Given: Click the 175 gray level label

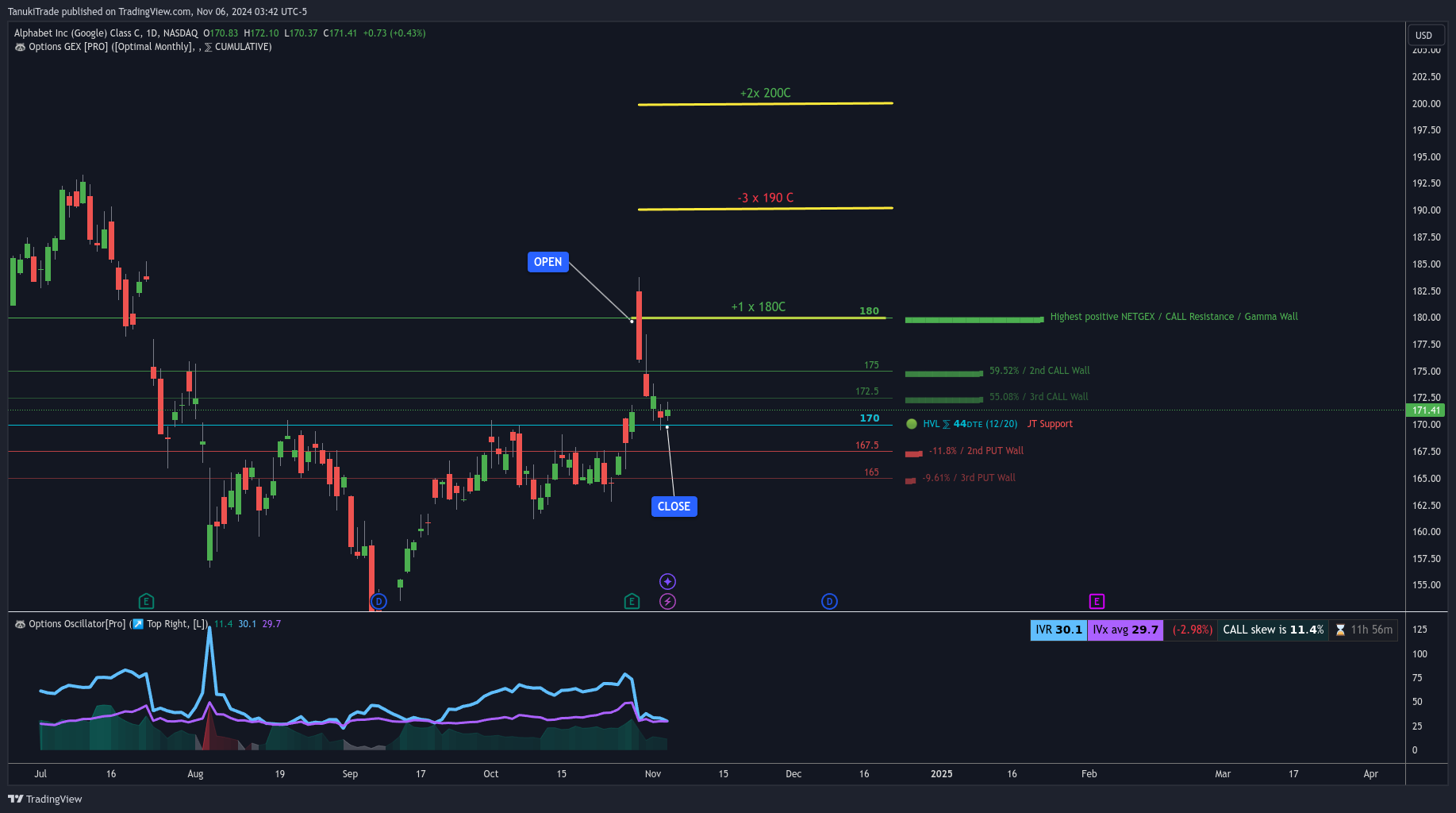Looking at the screenshot, I should [871, 365].
